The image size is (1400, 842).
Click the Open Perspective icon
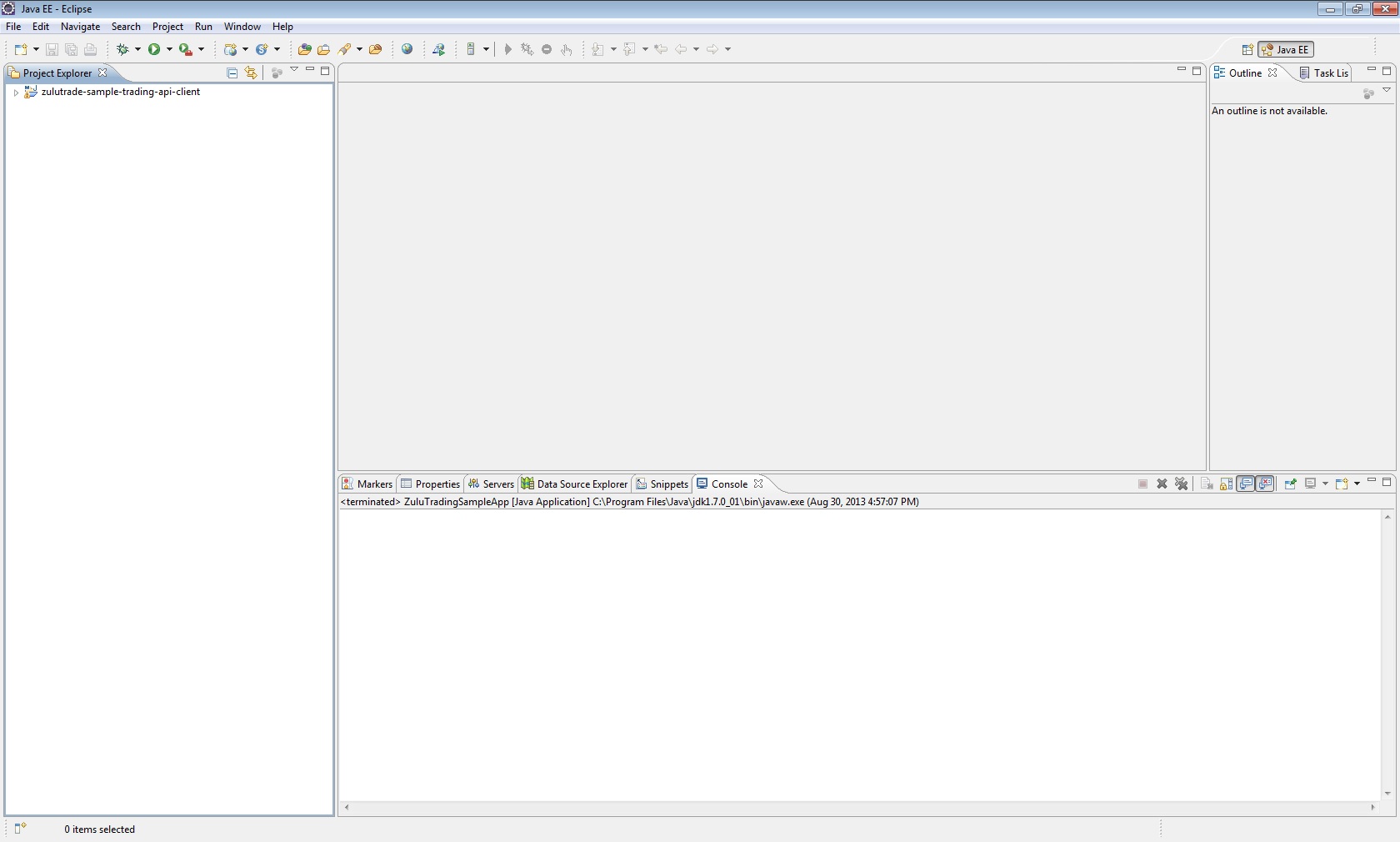[x=1247, y=49]
